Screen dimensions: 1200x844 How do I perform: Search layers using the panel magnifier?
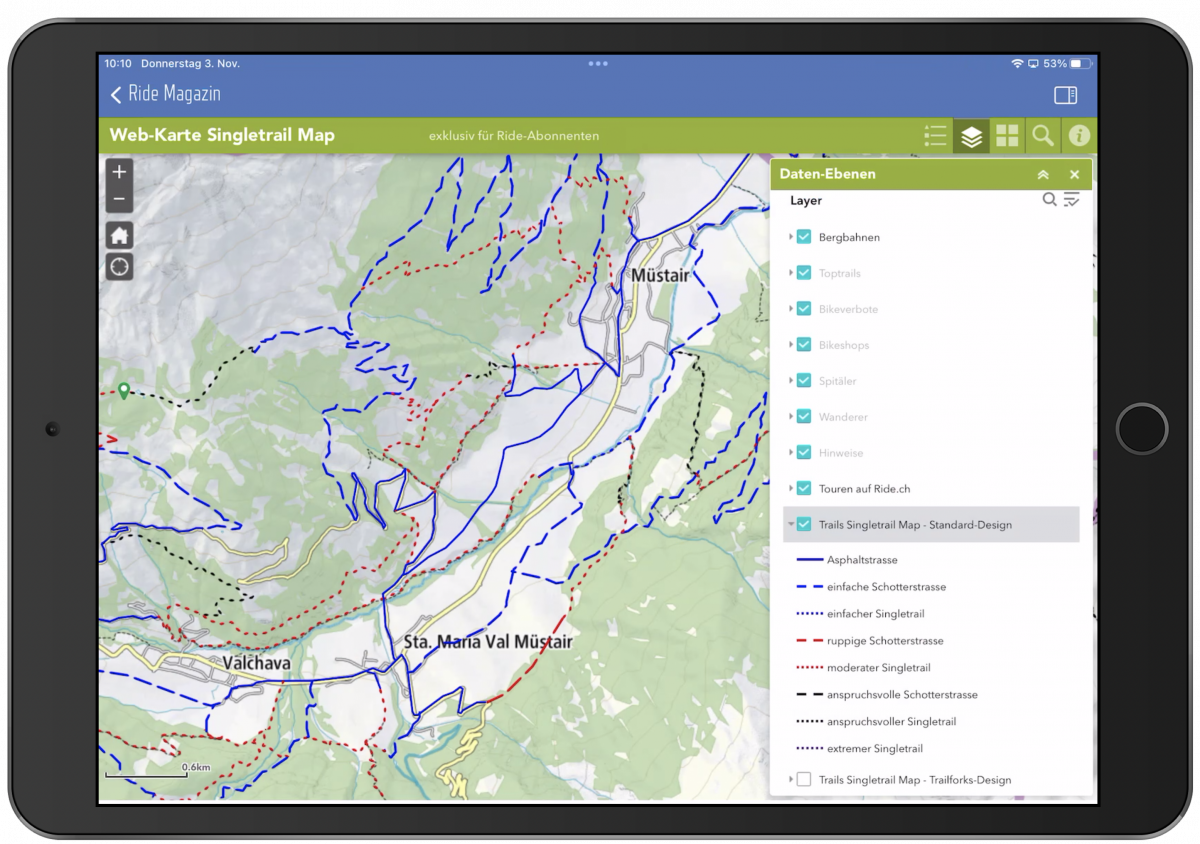tap(1049, 199)
